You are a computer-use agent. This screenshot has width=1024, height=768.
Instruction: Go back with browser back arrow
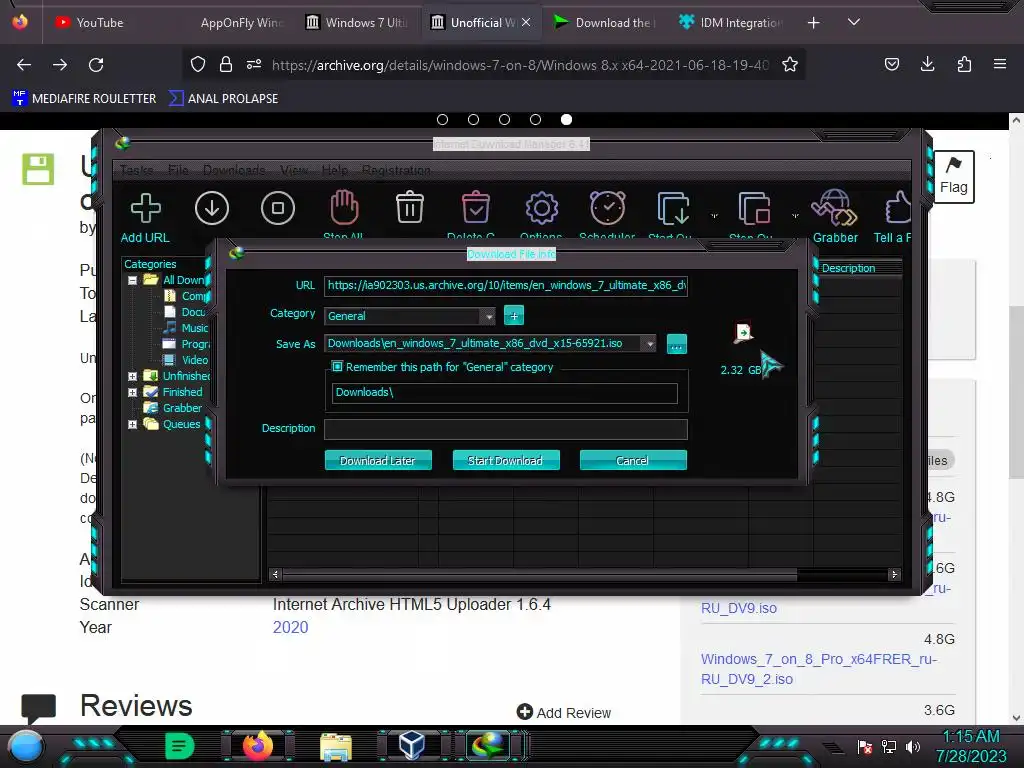(x=24, y=65)
